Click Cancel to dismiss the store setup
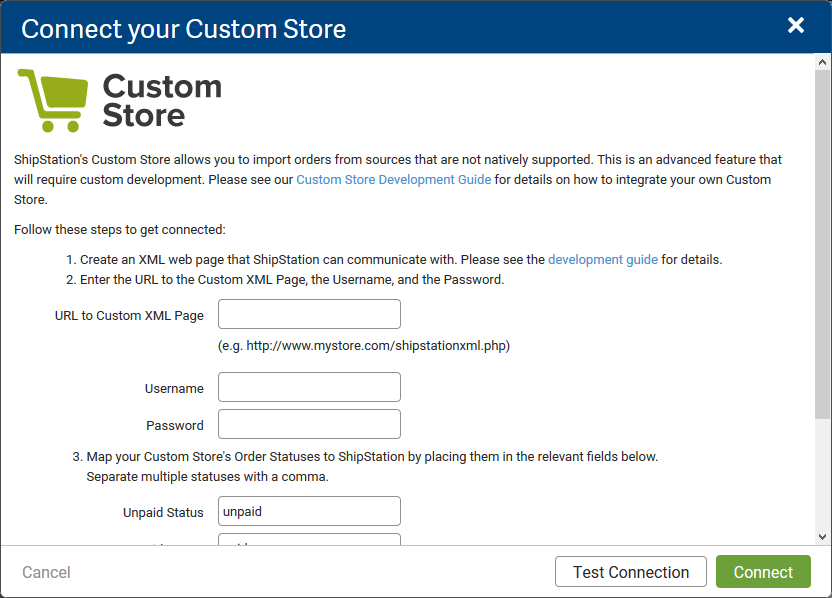This screenshot has height=598, width=832. click(x=46, y=572)
